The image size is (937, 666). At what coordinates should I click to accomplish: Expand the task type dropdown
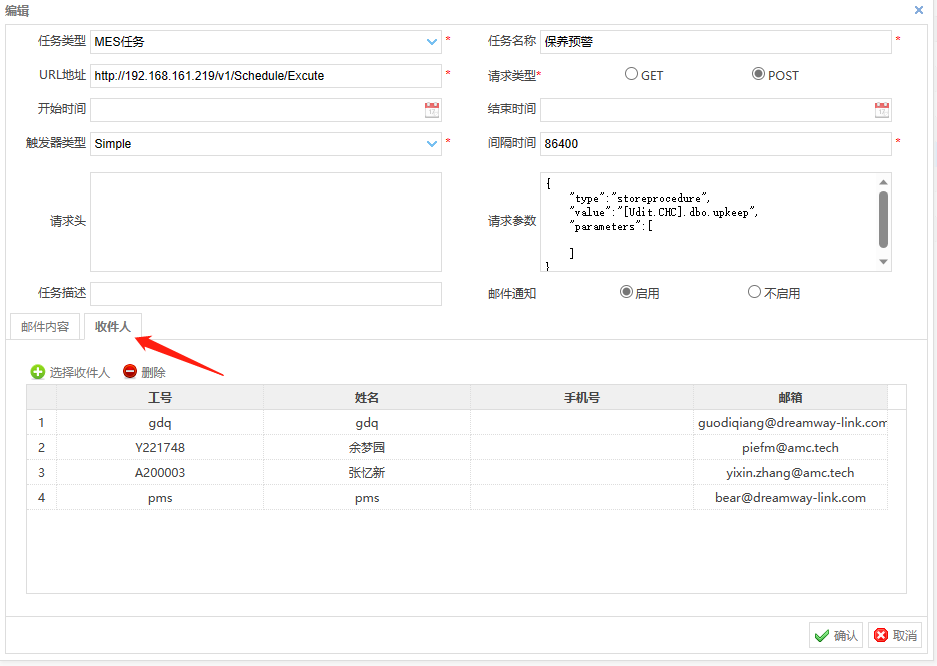click(432, 42)
